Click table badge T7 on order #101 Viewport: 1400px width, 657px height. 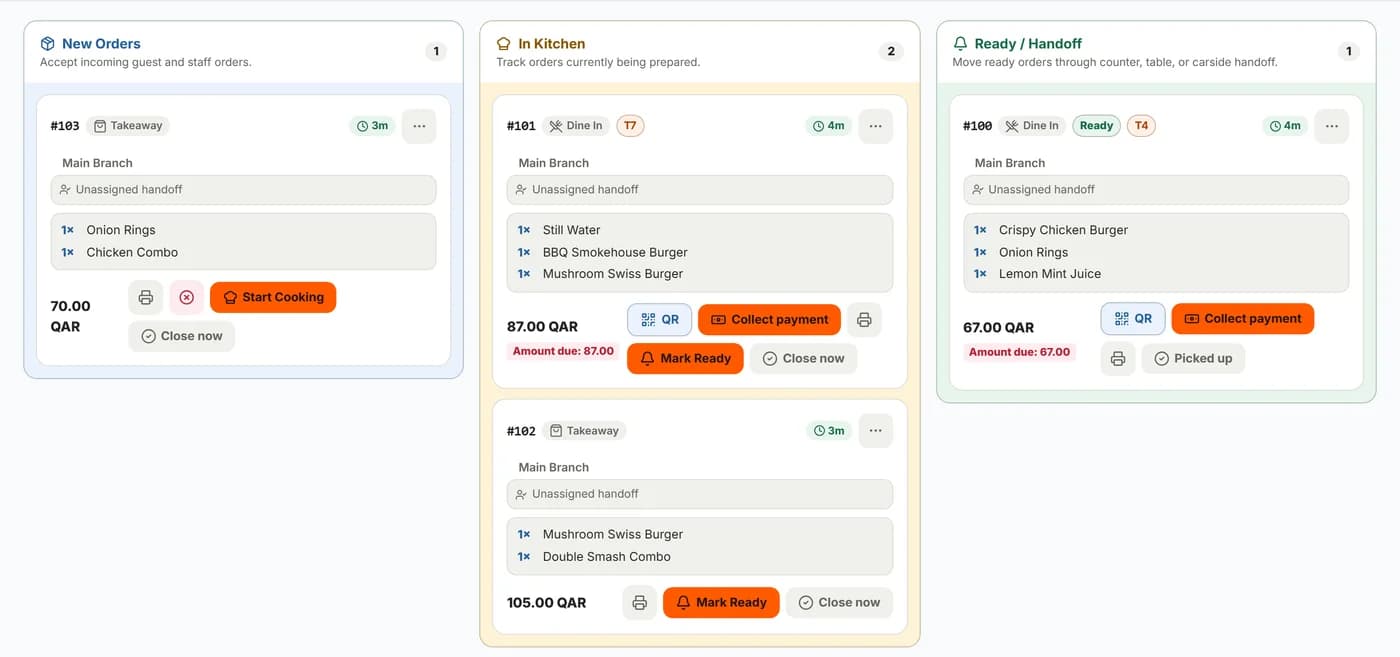(x=630, y=126)
